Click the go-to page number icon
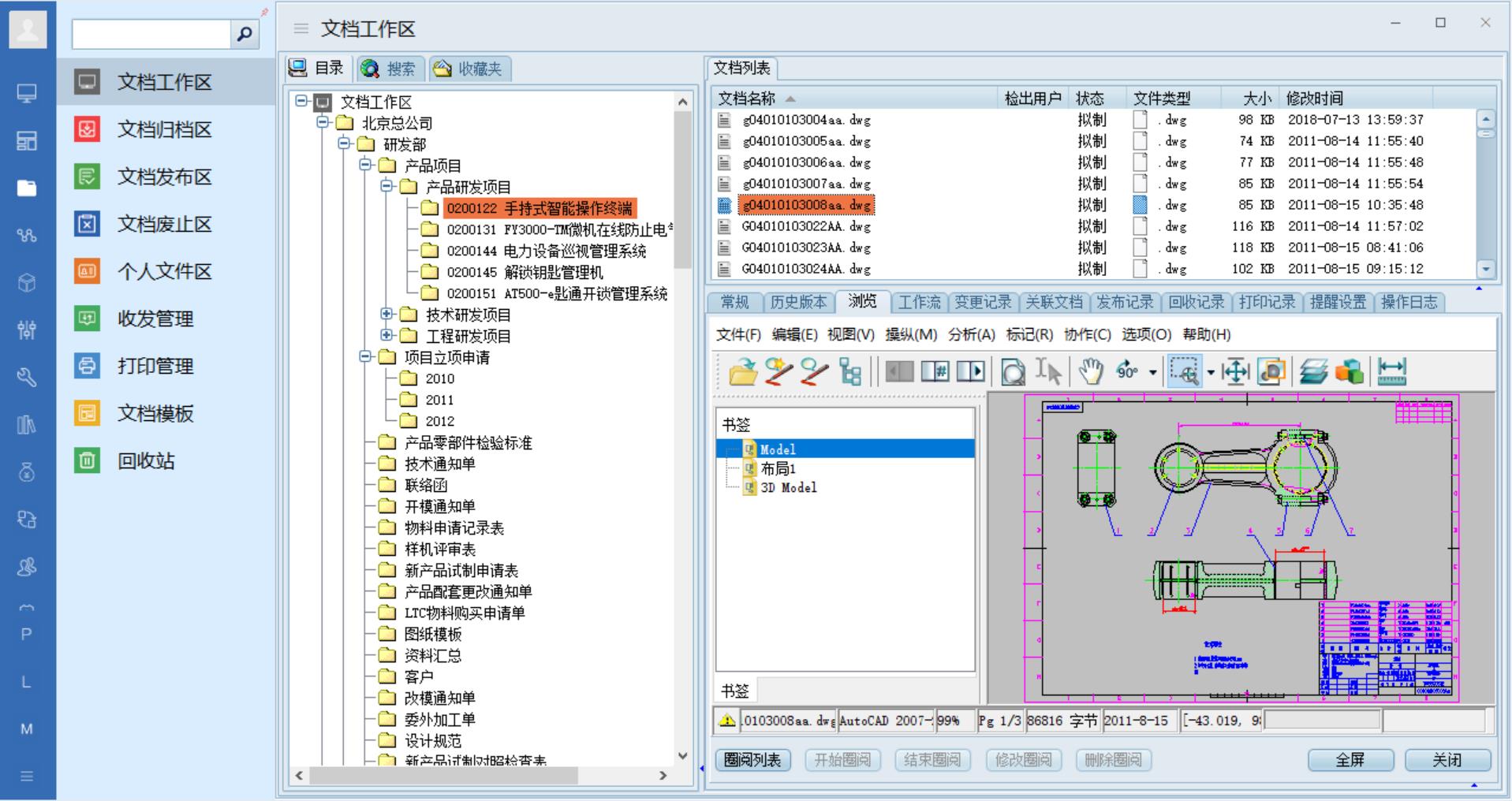This screenshot has height=801, width=1512. click(935, 371)
